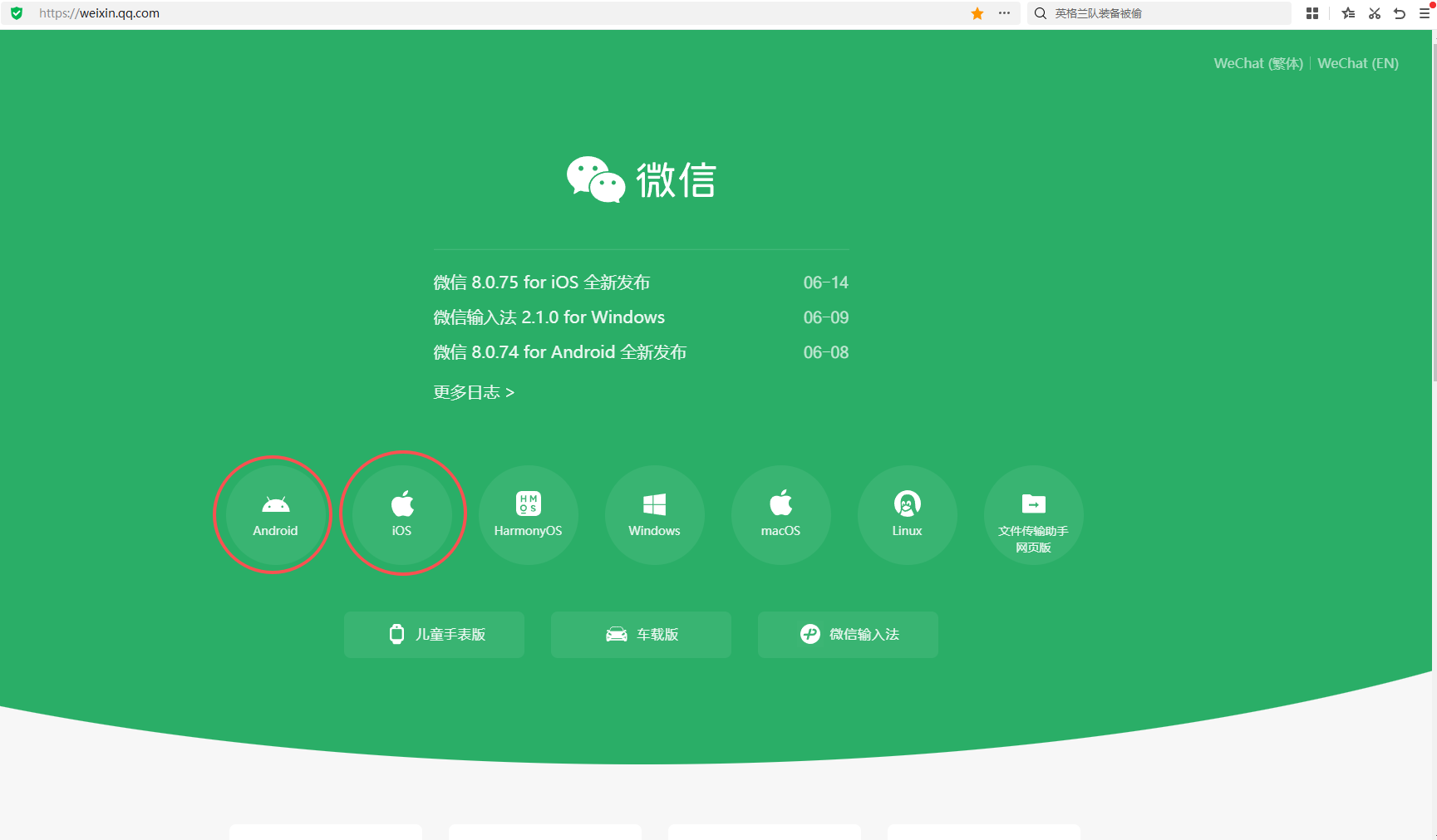This screenshot has width=1437, height=840.
Task: Switch to WeChat (EN) language
Action: pyautogui.click(x=1358, y=63)
